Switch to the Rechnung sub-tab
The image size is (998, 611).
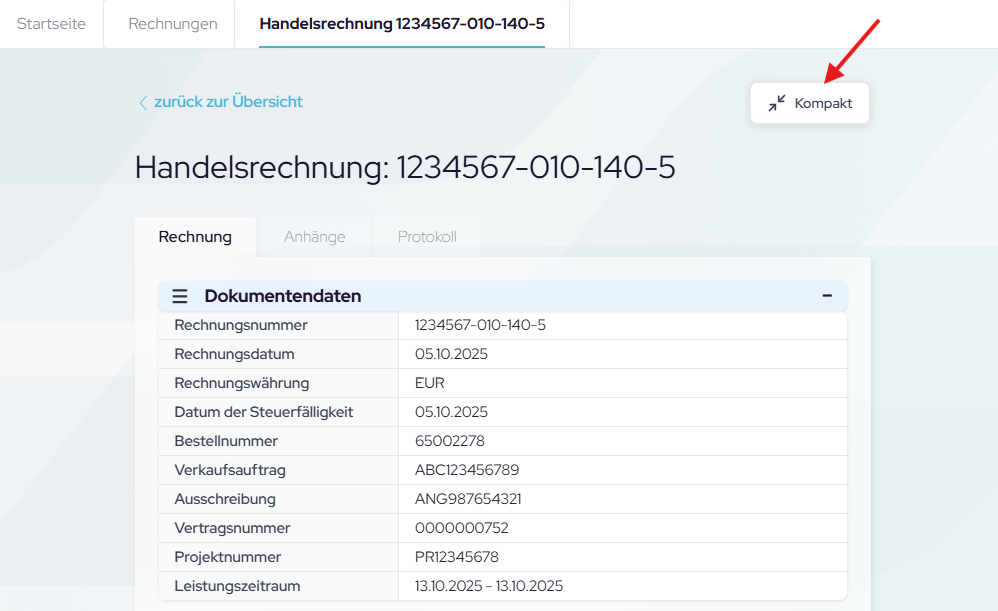click(x=195, y=237)
